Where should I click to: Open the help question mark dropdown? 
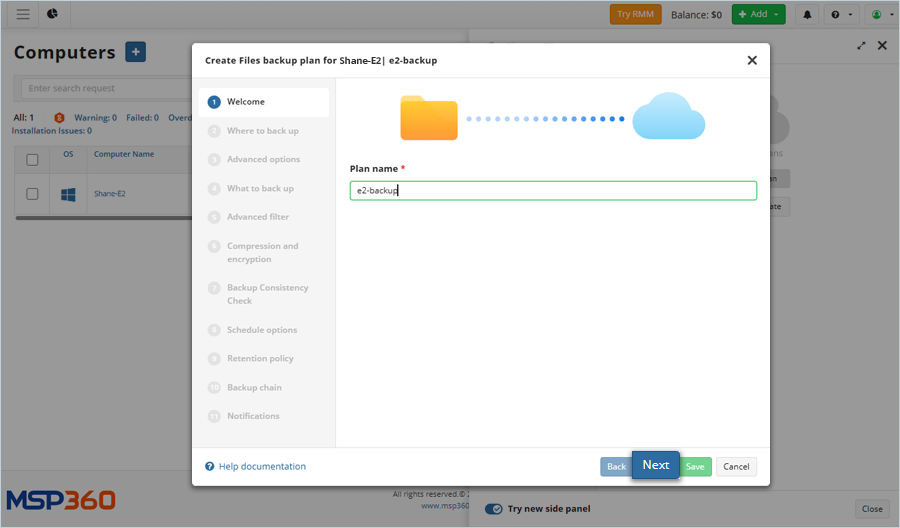click(842, 15)
